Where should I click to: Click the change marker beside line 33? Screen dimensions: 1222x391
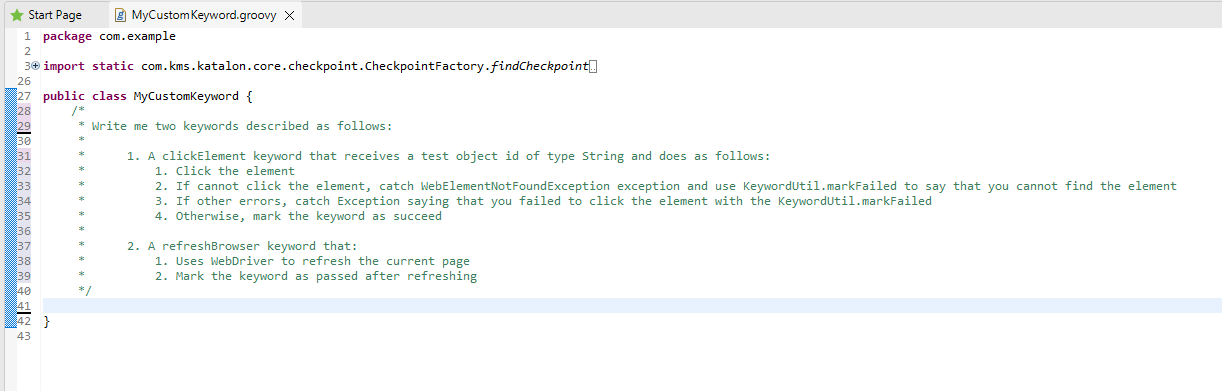[x=8, y=186]
